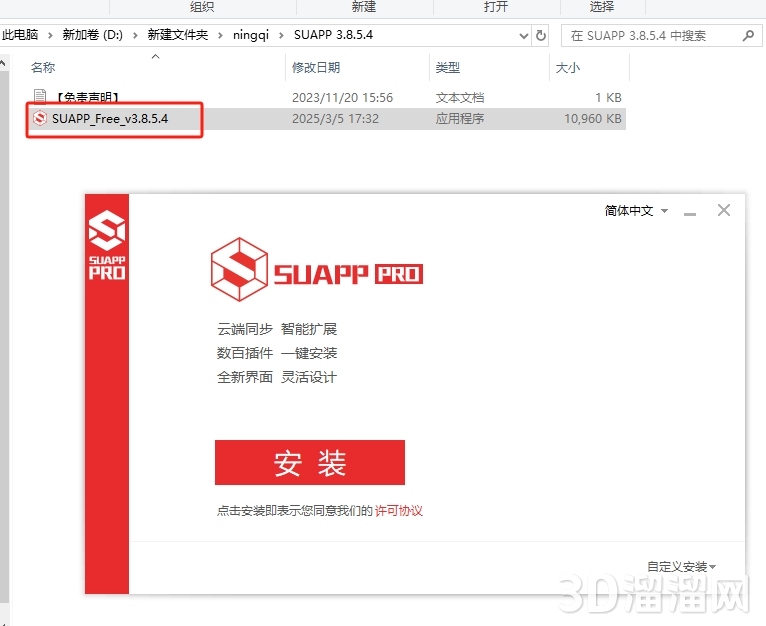
Task: Click SUAPP 3.8.5.4 breadcrumb segment
Action: (x=333, y=35)
